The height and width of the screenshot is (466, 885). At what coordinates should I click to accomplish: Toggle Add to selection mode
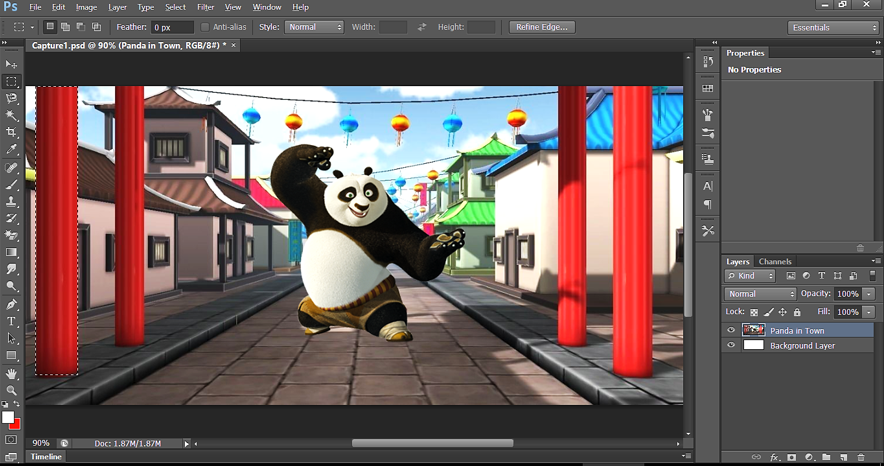pyautogui.click(x=65, y=27)
